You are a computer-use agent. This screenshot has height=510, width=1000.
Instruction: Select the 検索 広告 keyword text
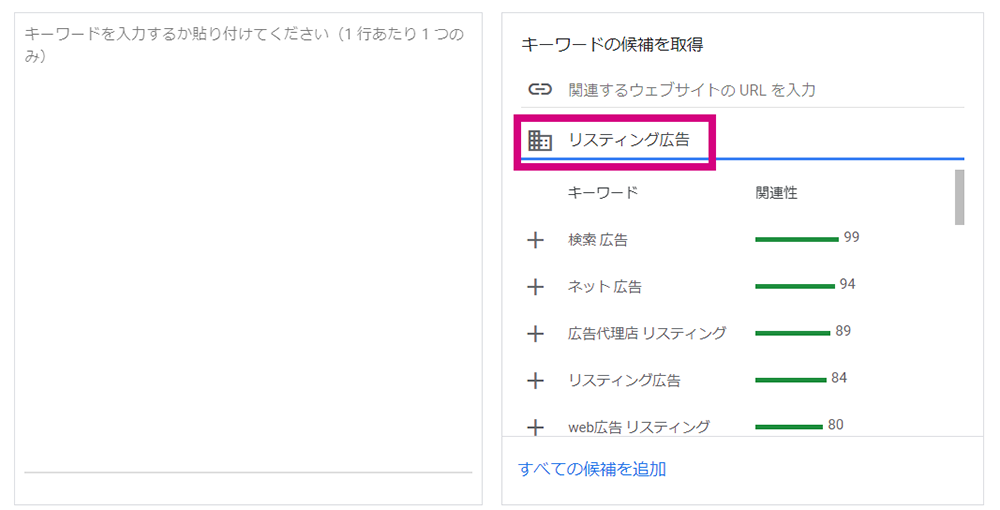[598, 240]
